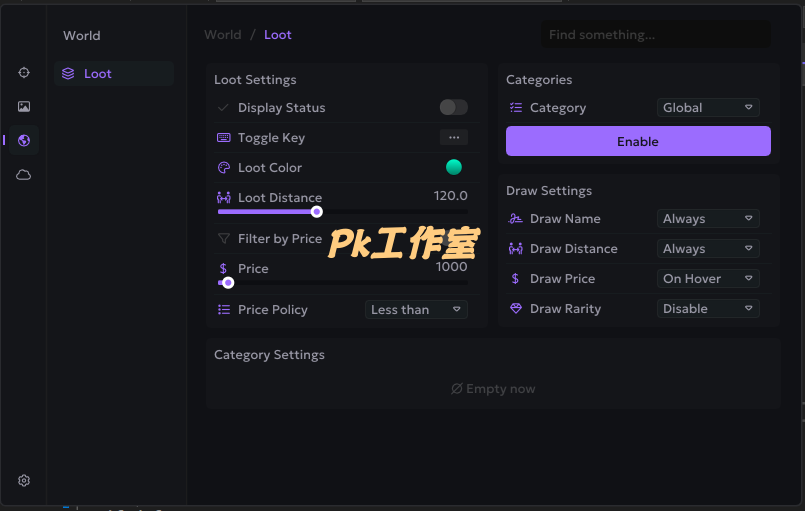Open the crosshair aim section in sidebar
This screenshot has width=805, height=511.
24,73
